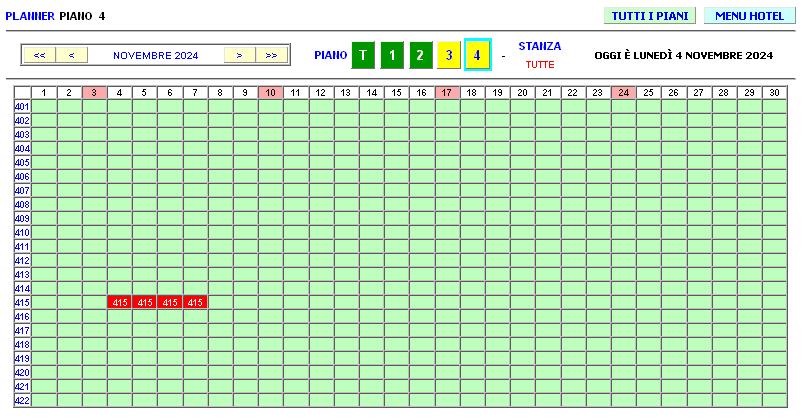The image size is (801, 419).
Task: Open room 412 row label
Action: (22, 261)
